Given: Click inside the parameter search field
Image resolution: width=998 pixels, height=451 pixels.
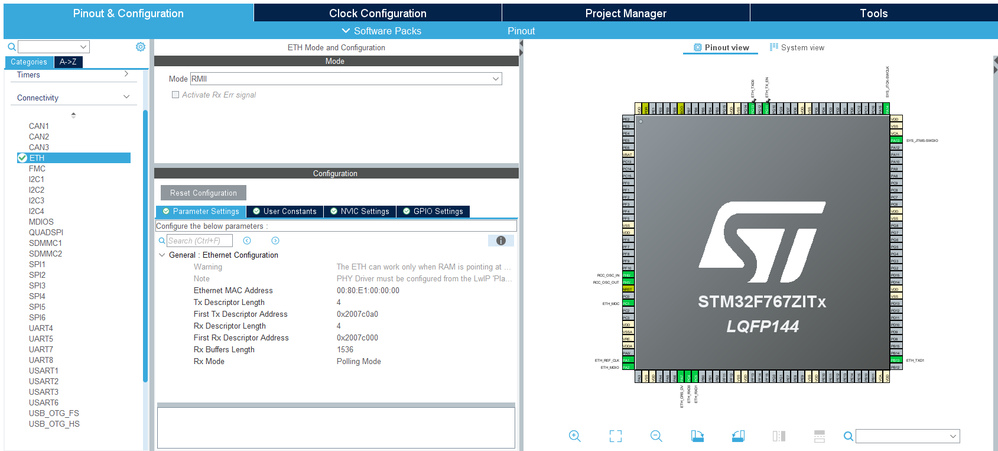Looking at the screenshot, I should 199,240.
